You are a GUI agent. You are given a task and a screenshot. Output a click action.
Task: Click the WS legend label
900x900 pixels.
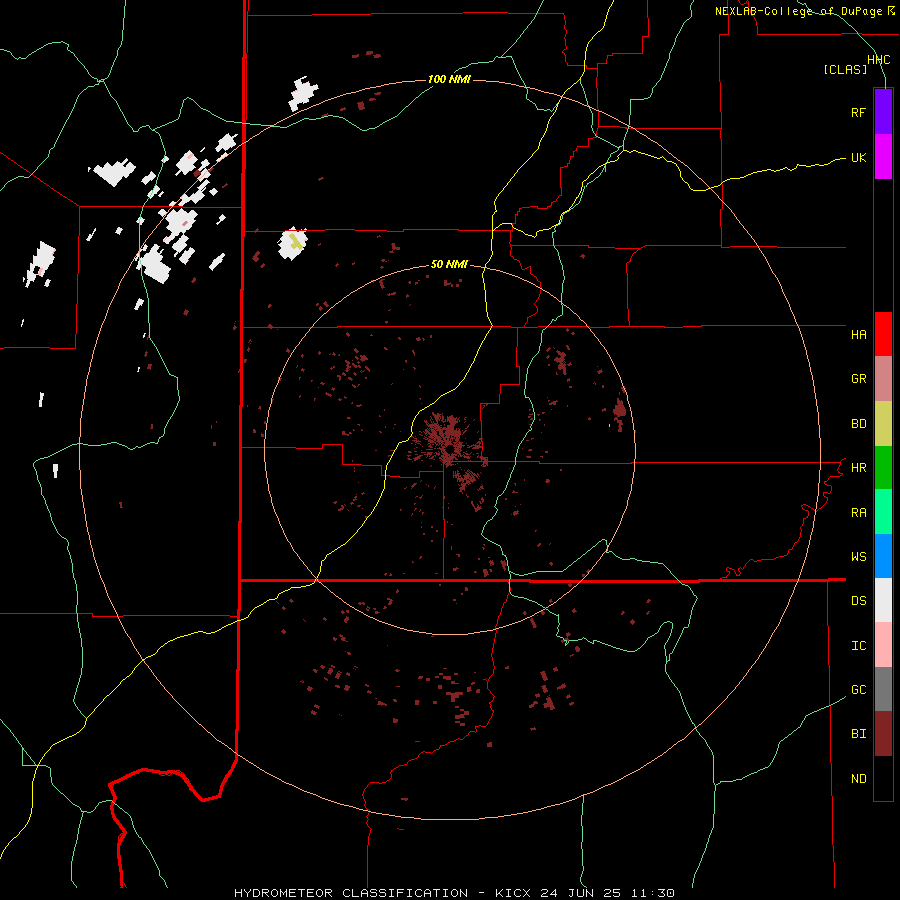click(x=858, y=557)
